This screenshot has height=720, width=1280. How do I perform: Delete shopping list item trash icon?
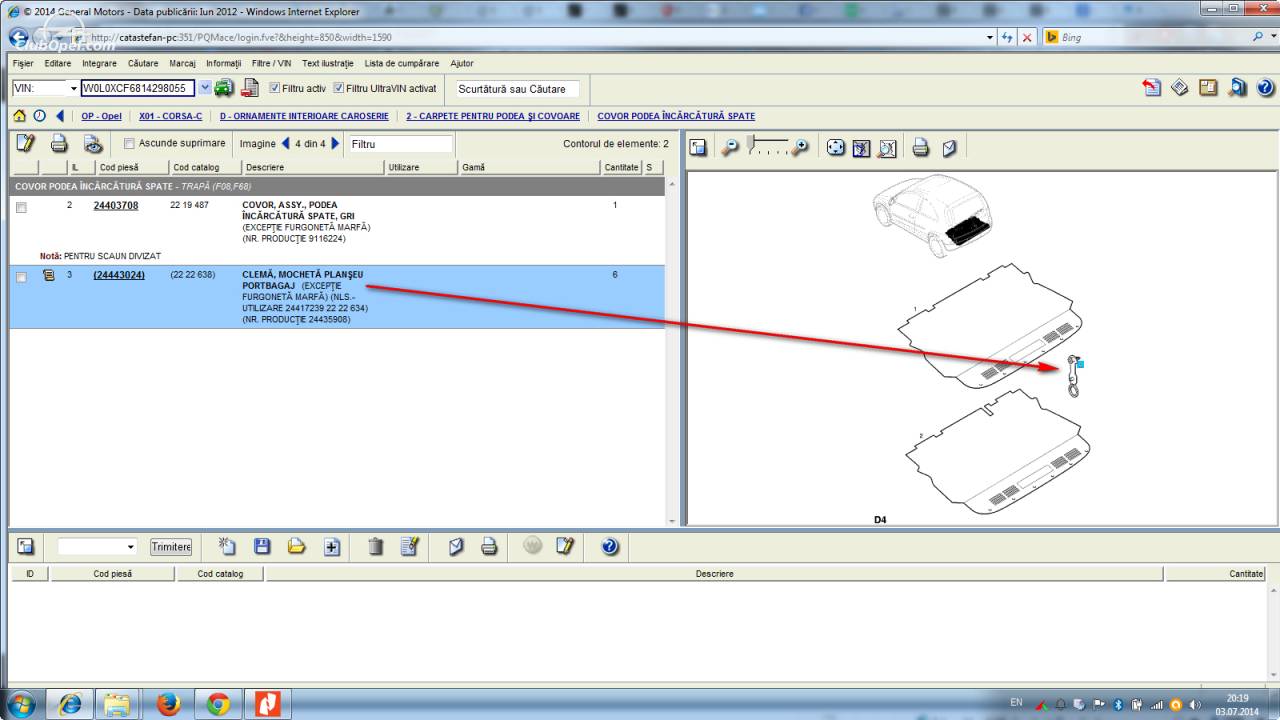click(375, 546)
